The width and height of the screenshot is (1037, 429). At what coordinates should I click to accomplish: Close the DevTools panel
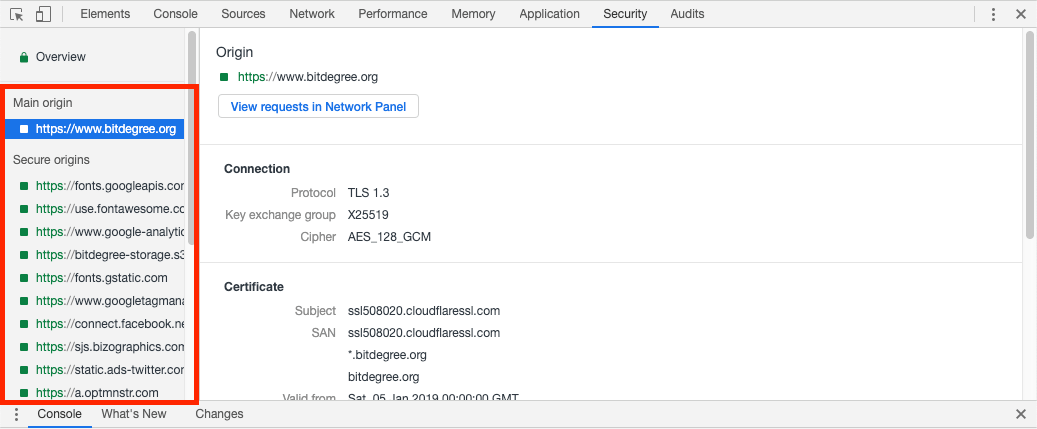[1020, 14]
